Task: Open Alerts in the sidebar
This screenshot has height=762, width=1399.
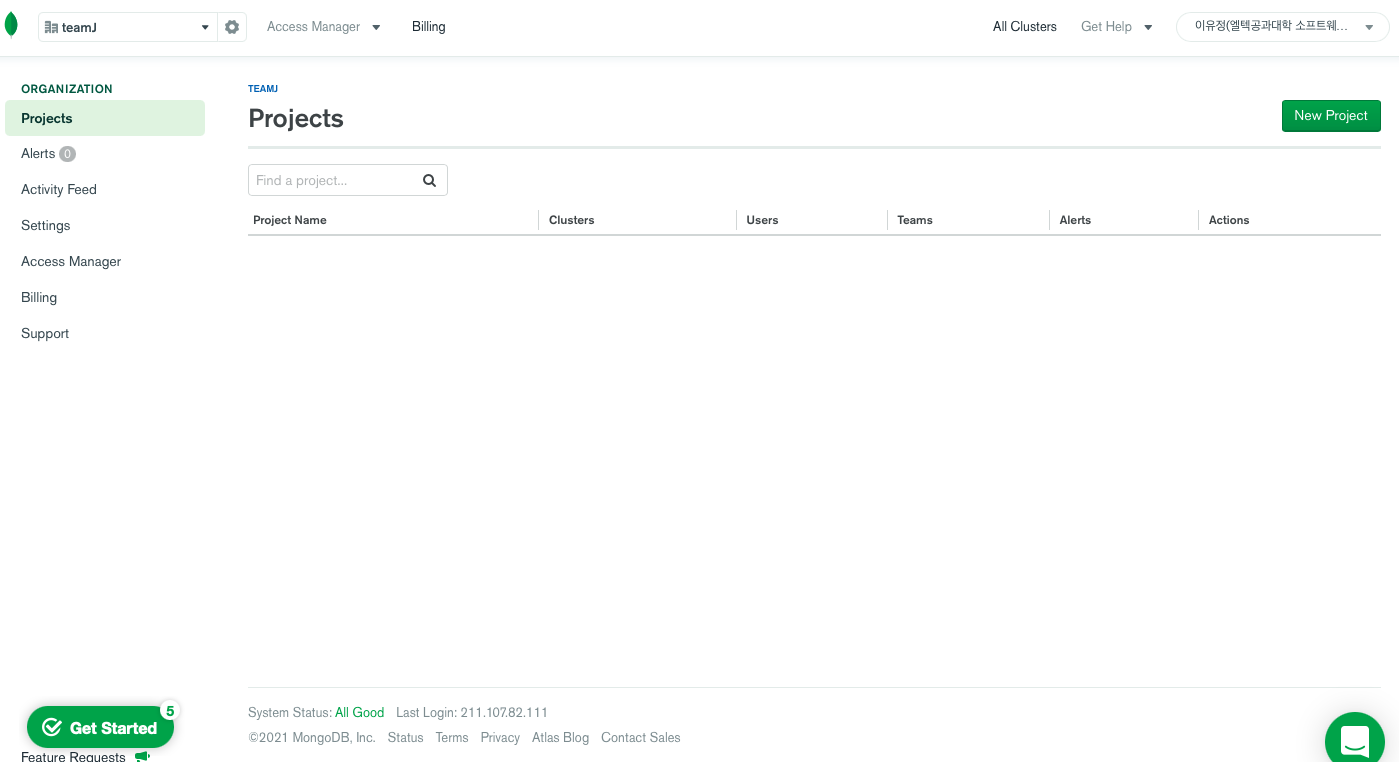Action: pyautogui.click(x=38, y=153)
